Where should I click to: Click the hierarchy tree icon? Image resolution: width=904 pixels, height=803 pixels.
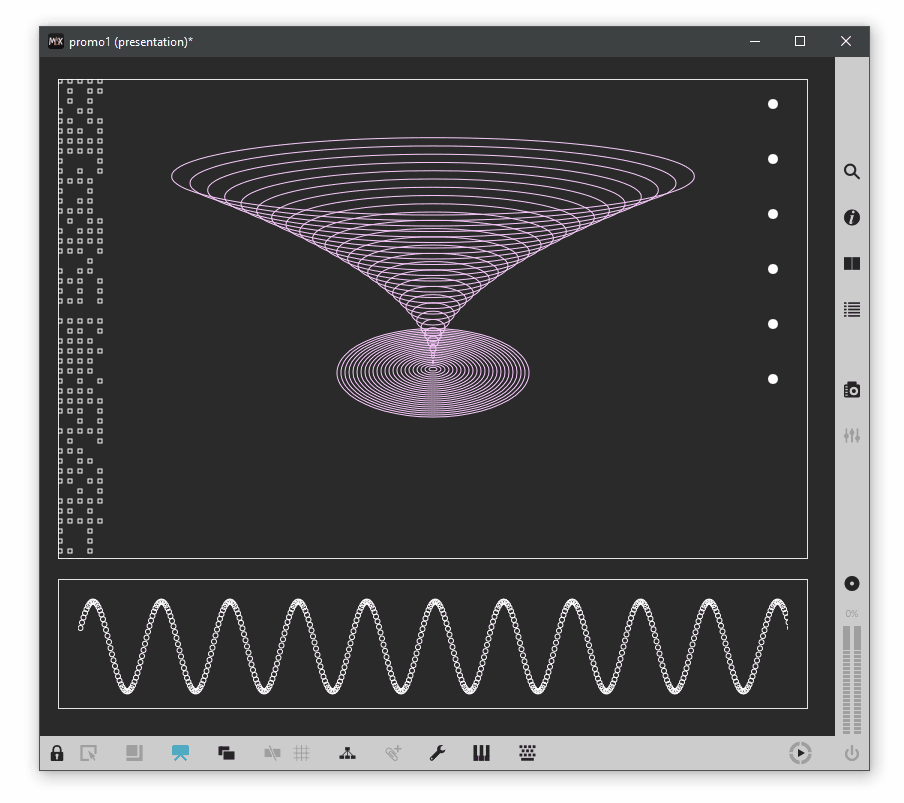point(347,753)
